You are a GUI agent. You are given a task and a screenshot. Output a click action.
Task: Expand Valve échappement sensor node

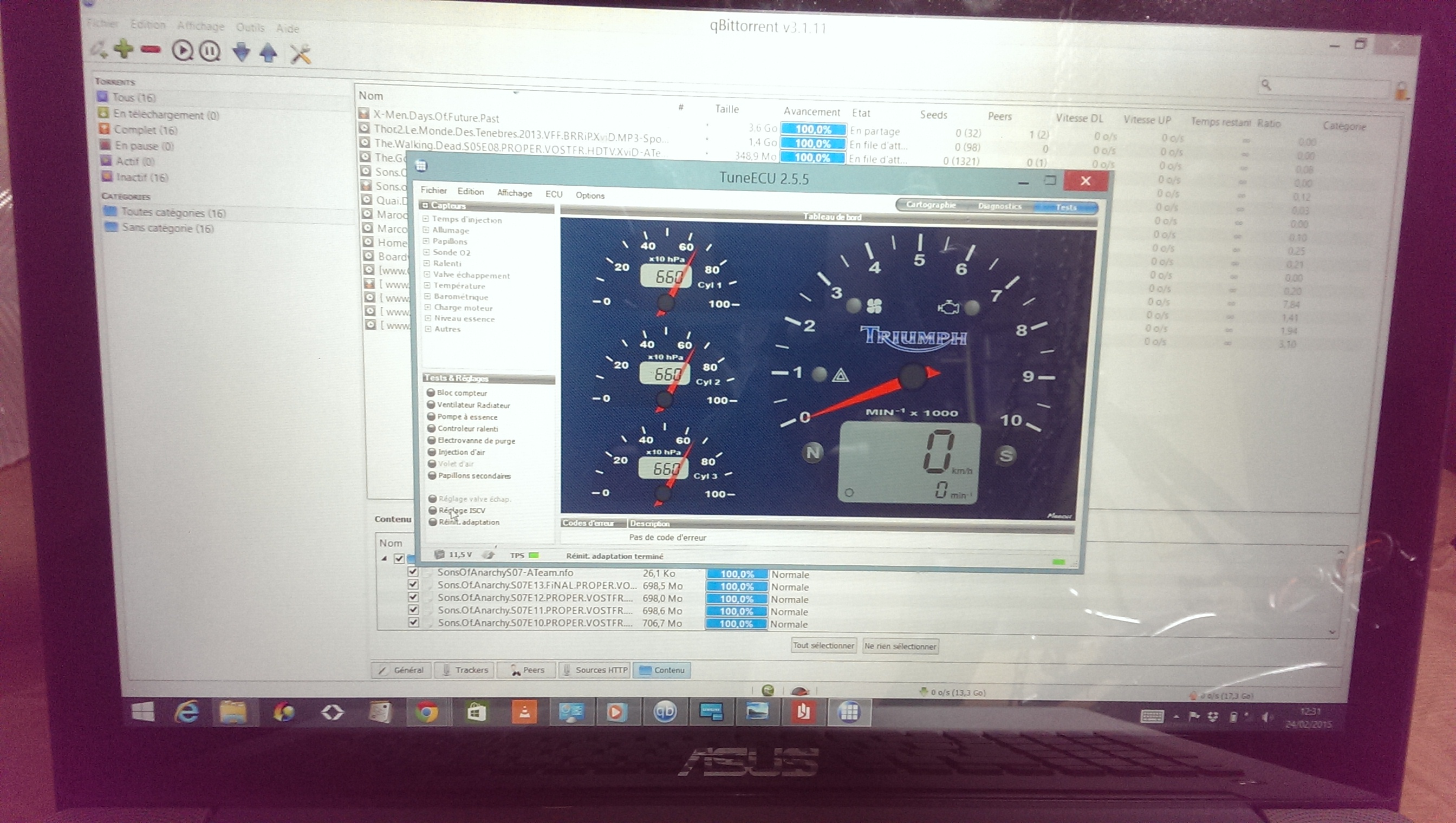pos(427,274)
